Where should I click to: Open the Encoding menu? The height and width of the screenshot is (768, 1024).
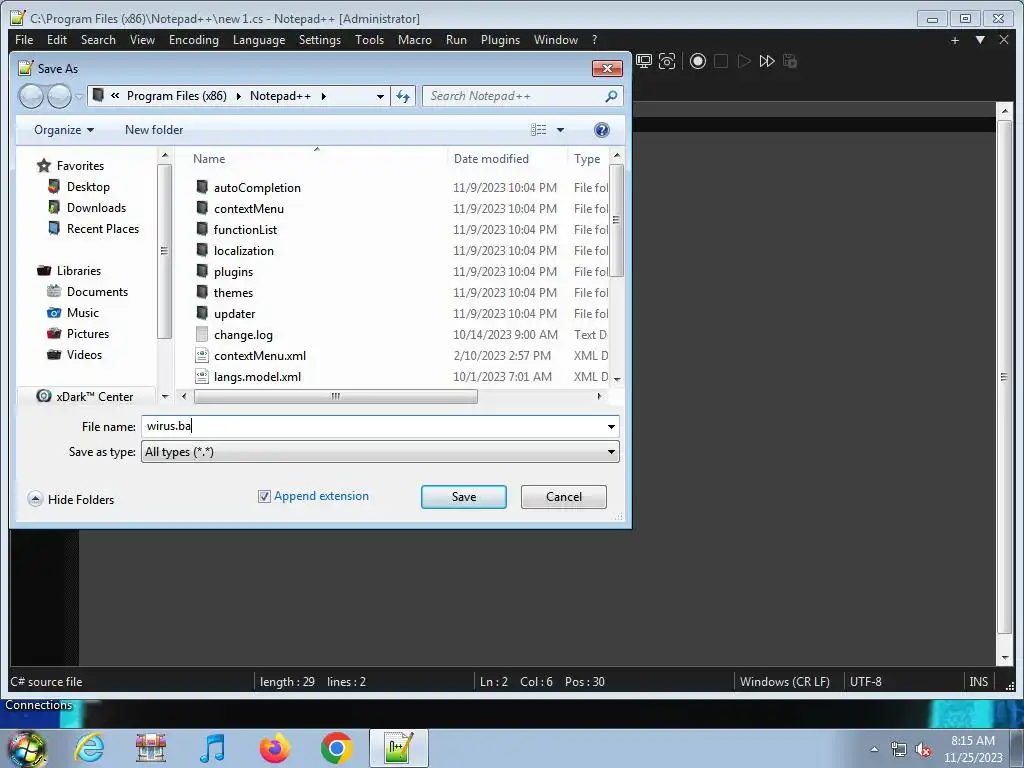[193, 40]
